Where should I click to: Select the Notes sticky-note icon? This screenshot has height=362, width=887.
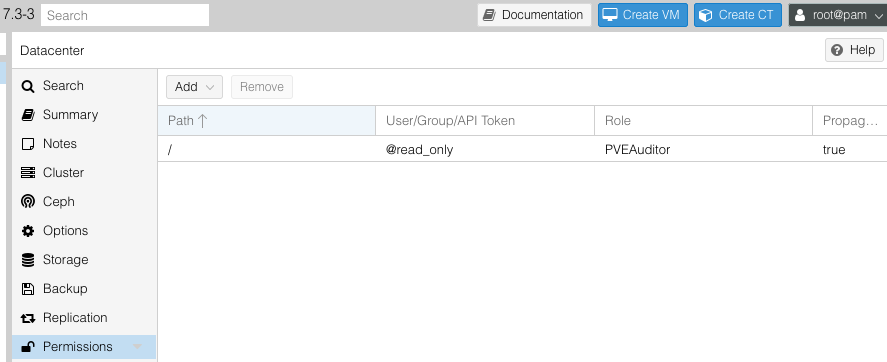(28, 144)
